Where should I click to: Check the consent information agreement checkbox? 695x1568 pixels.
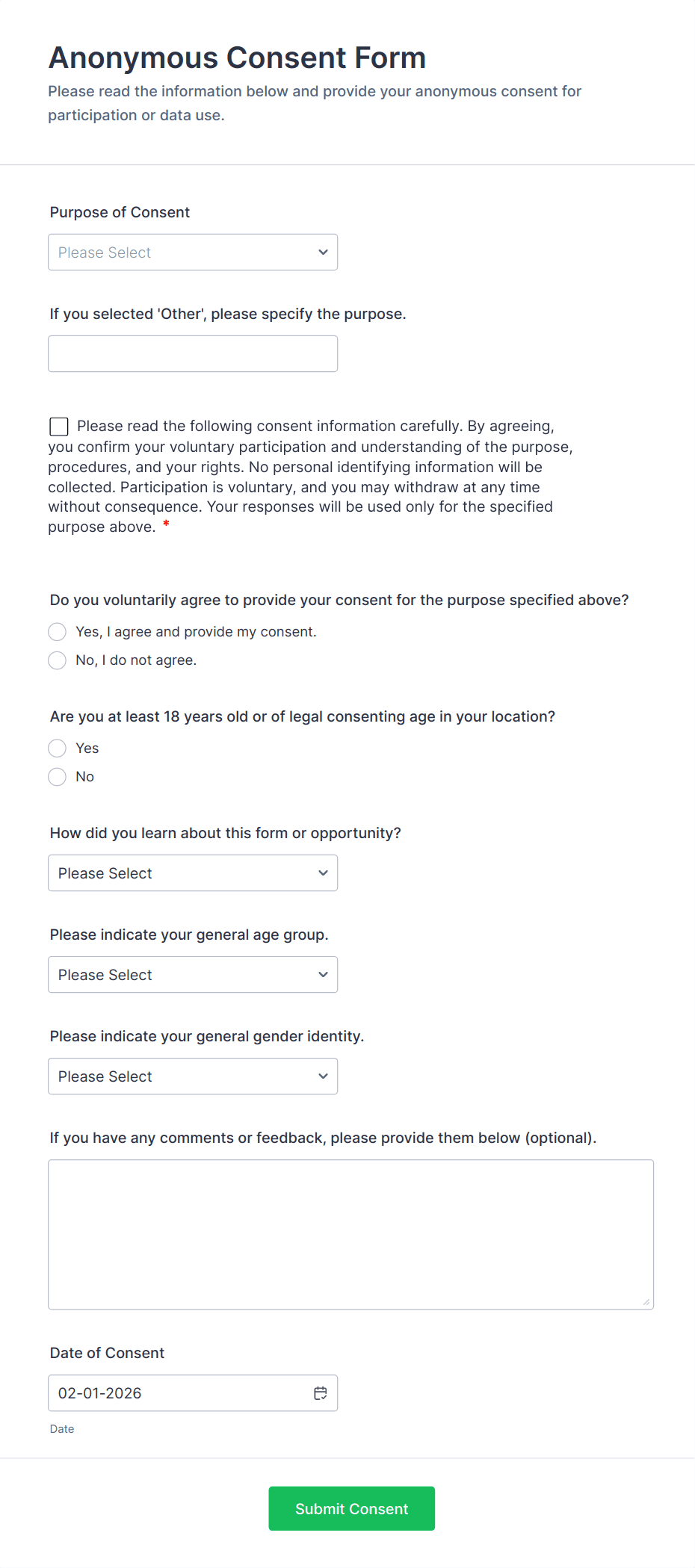click(59, 427)
